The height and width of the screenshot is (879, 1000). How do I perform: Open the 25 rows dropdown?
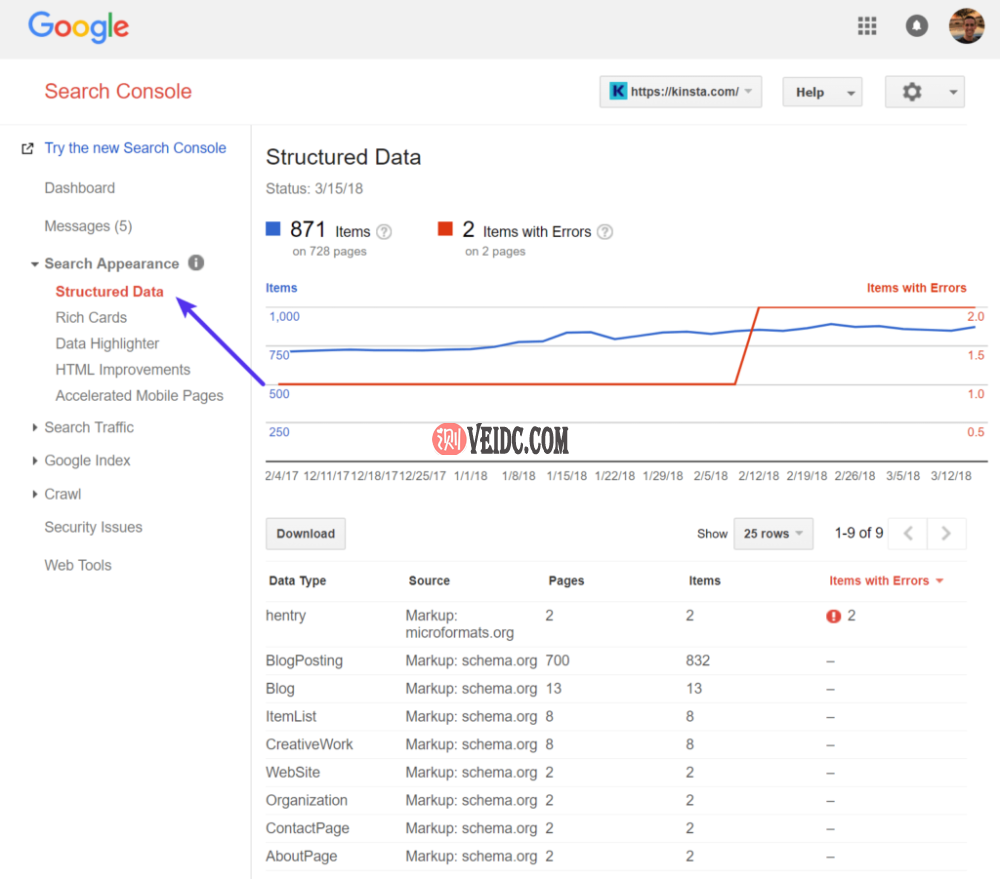773,533
